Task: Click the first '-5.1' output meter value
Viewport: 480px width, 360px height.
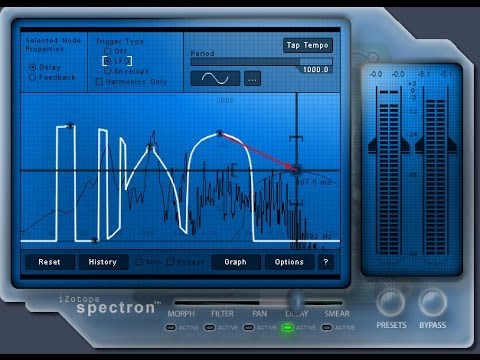Action: [424, 74]
